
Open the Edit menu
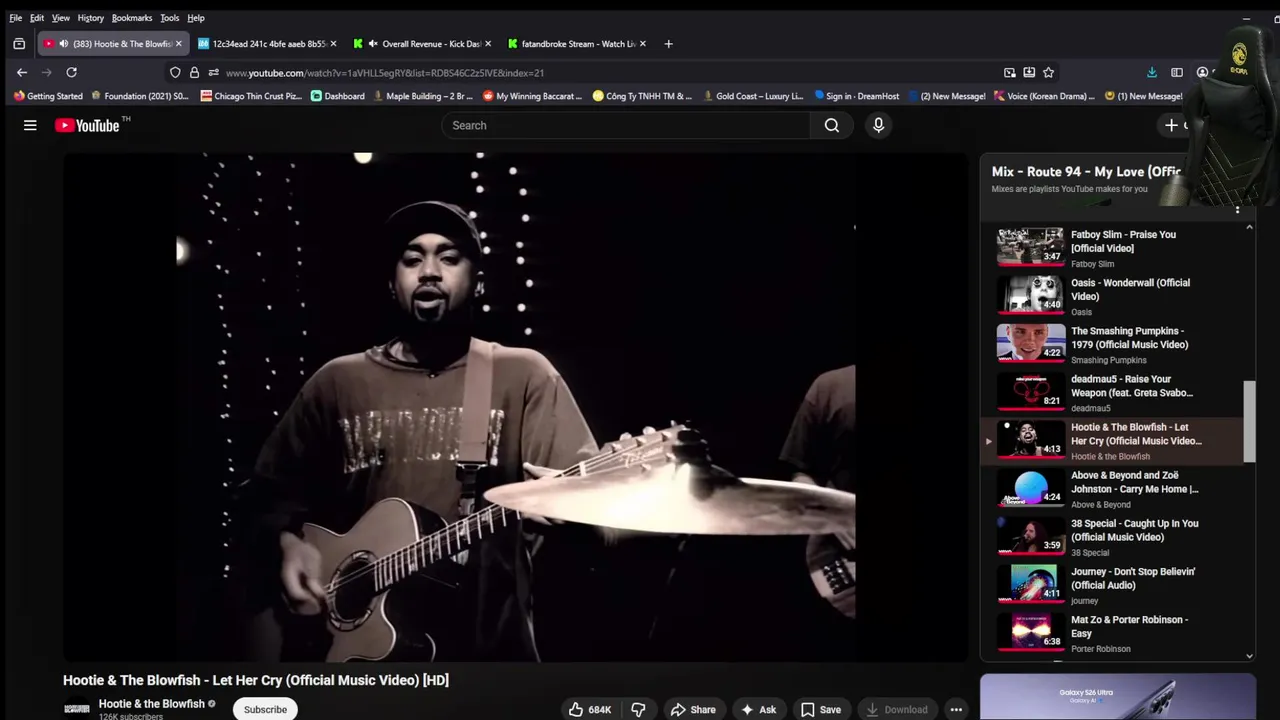pos(37,18)
